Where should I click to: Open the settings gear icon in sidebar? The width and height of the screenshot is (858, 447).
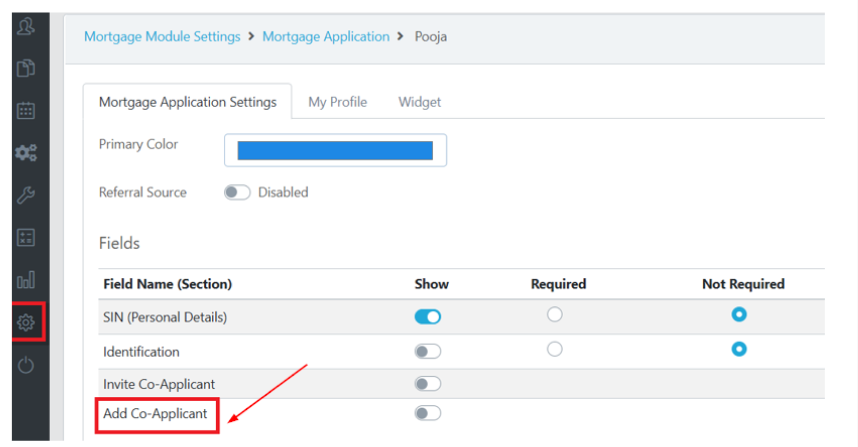coord(26,322)
